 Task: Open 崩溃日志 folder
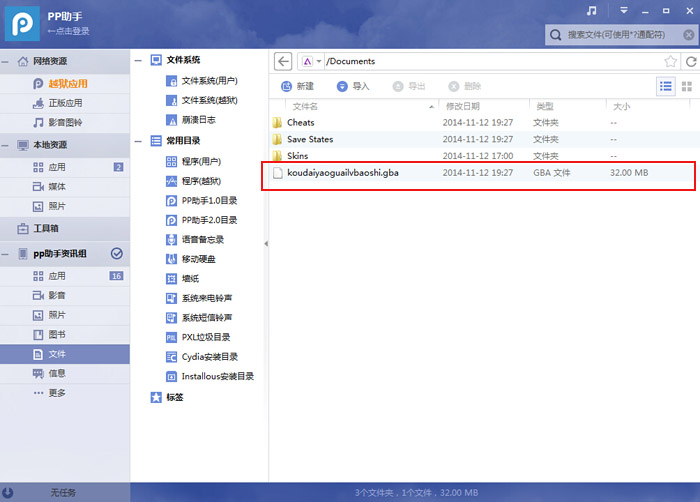point(191,120)
